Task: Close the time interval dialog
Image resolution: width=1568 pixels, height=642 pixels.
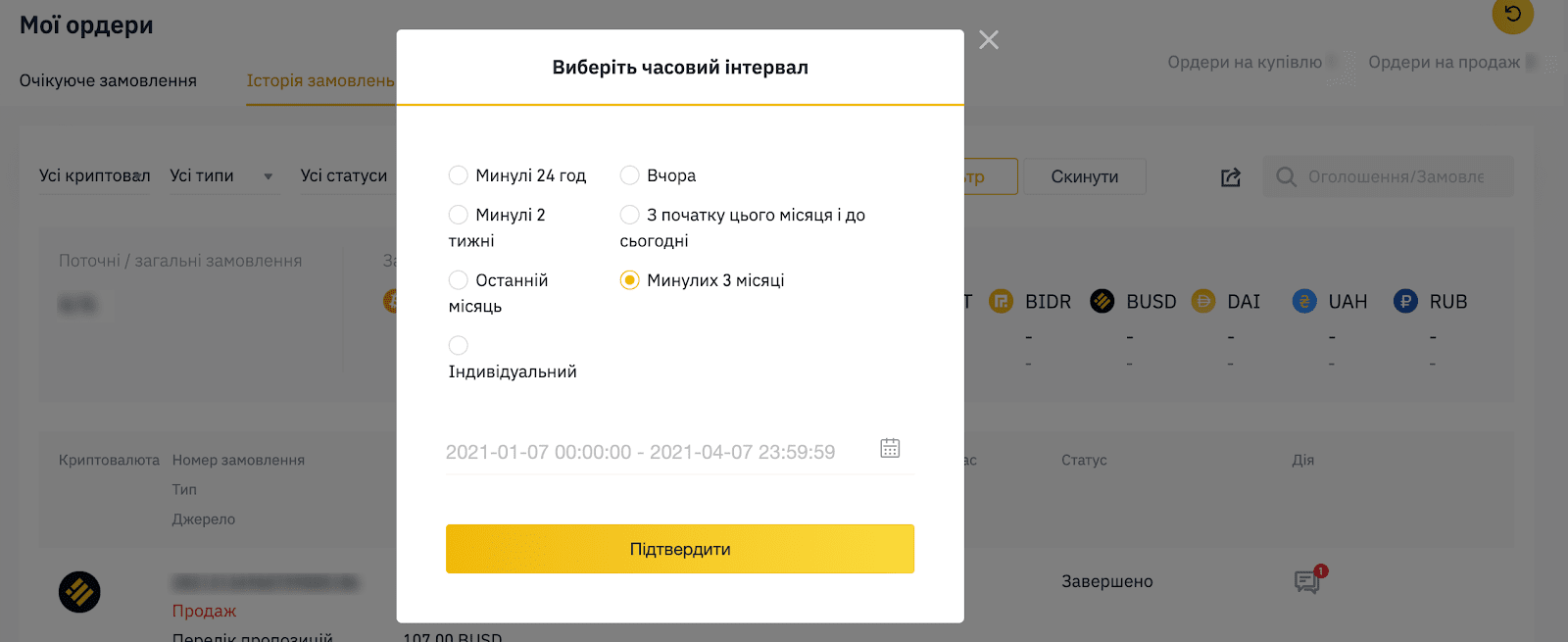Action: click(x=989, y=40)
